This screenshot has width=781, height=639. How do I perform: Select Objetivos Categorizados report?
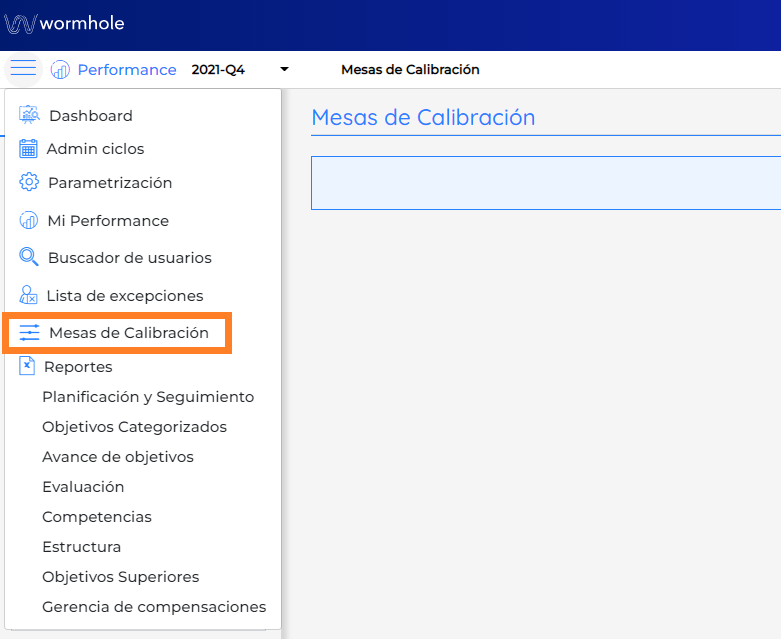tap(134, 427)
